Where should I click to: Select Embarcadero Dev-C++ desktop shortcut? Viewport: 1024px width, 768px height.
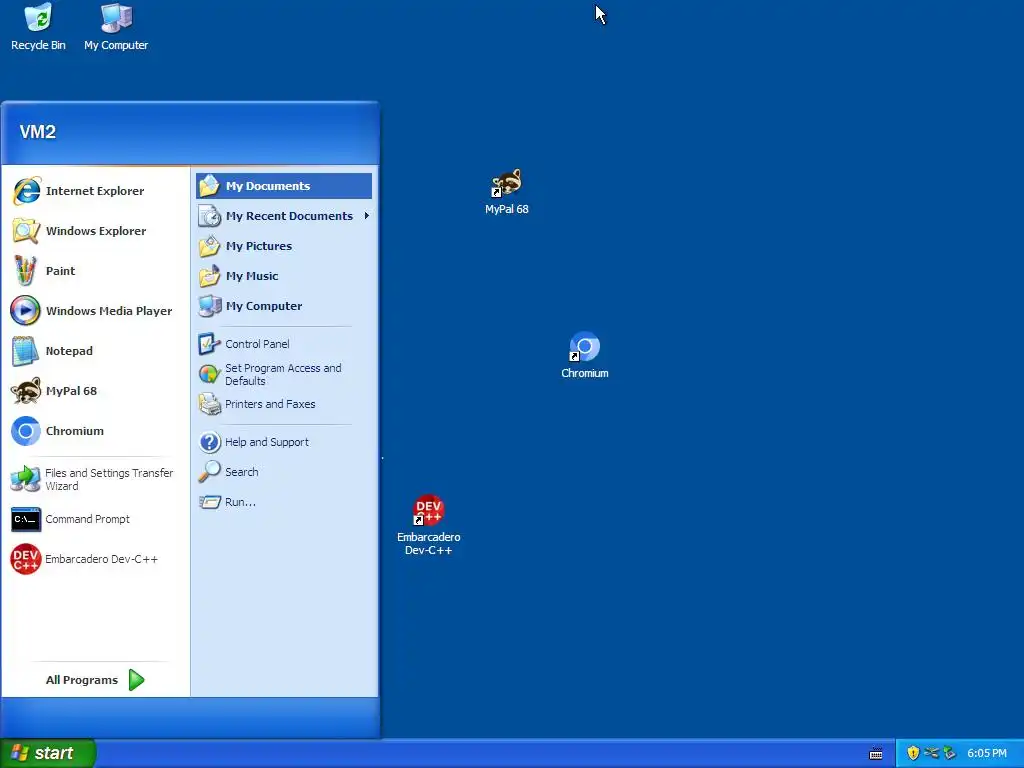428,525
